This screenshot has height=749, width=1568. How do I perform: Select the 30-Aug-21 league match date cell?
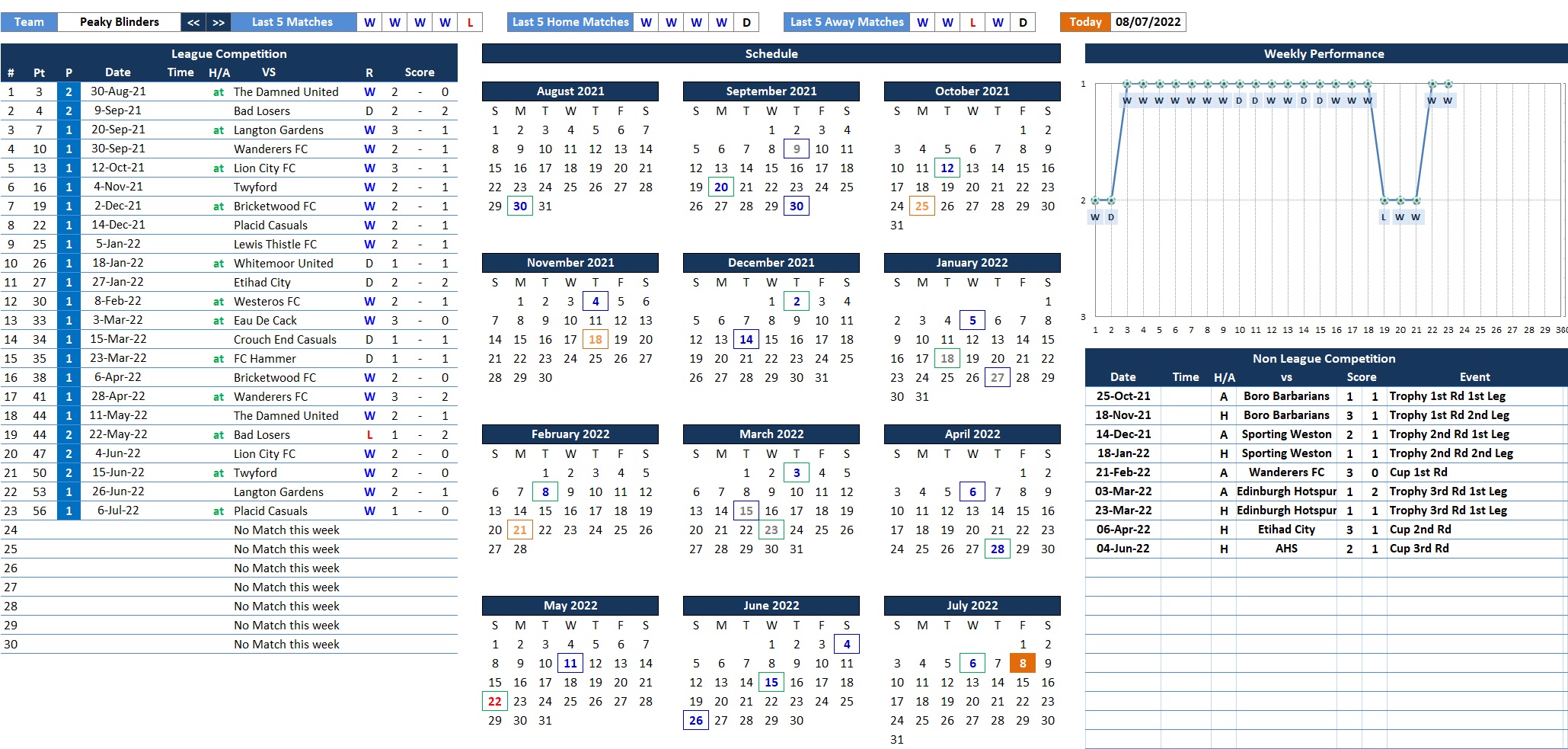(118, 91)
